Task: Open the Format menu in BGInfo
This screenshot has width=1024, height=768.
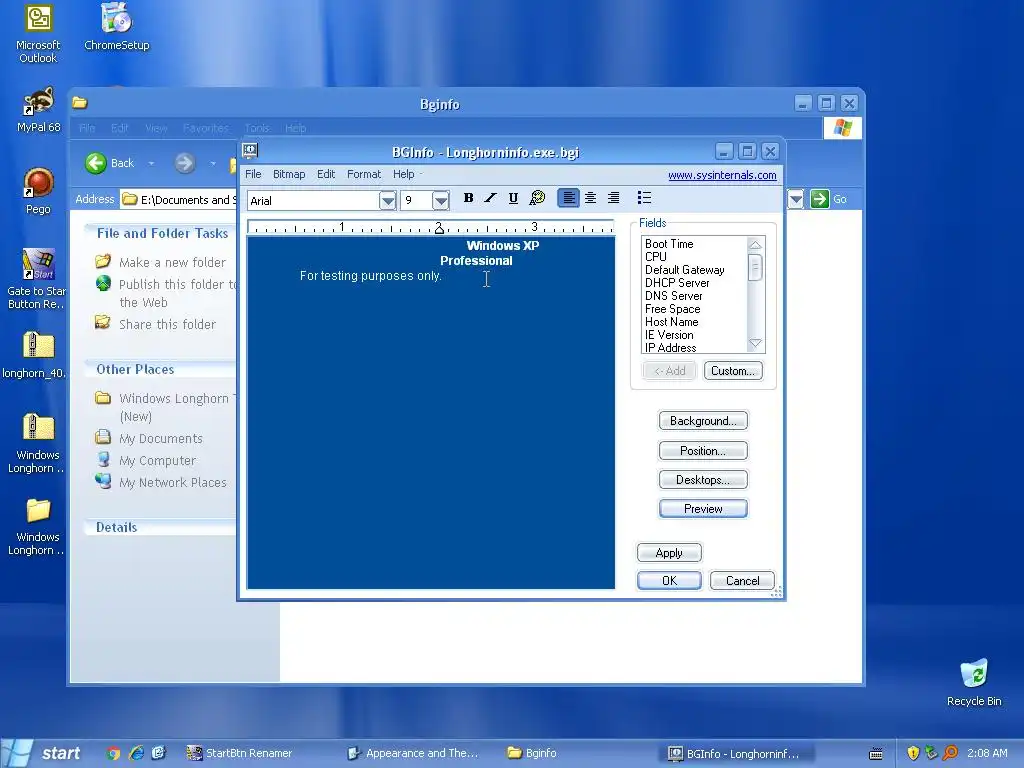Action: 364,174
